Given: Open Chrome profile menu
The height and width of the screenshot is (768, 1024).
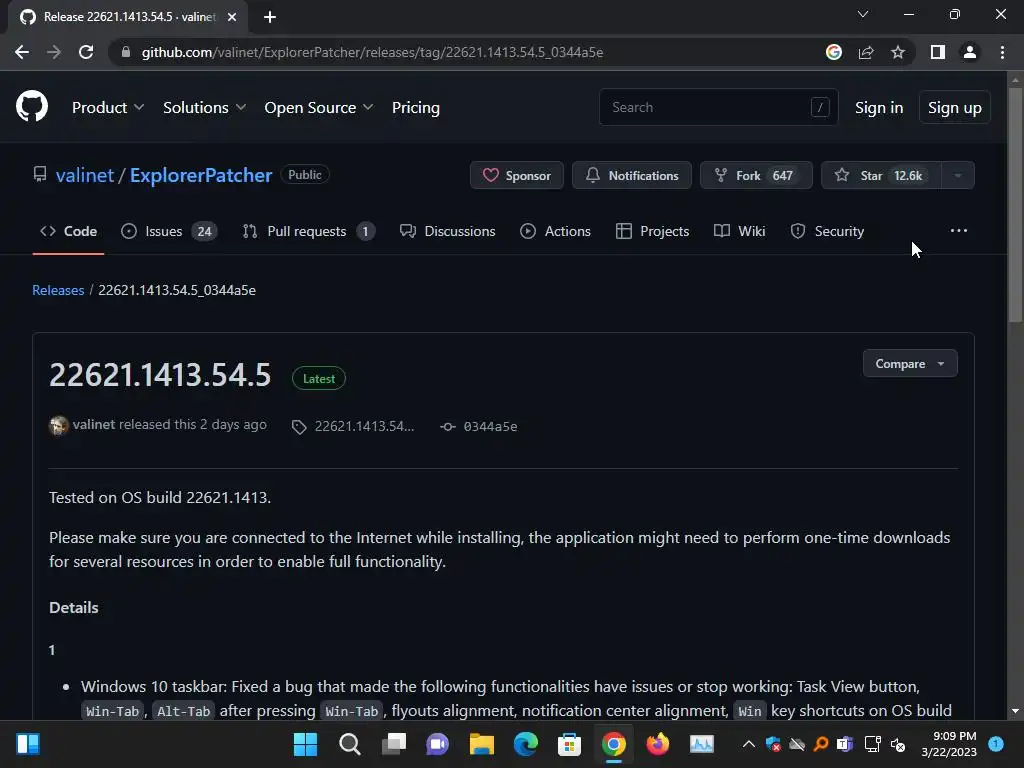Looking at the screenshot, I should coord(970,52).
